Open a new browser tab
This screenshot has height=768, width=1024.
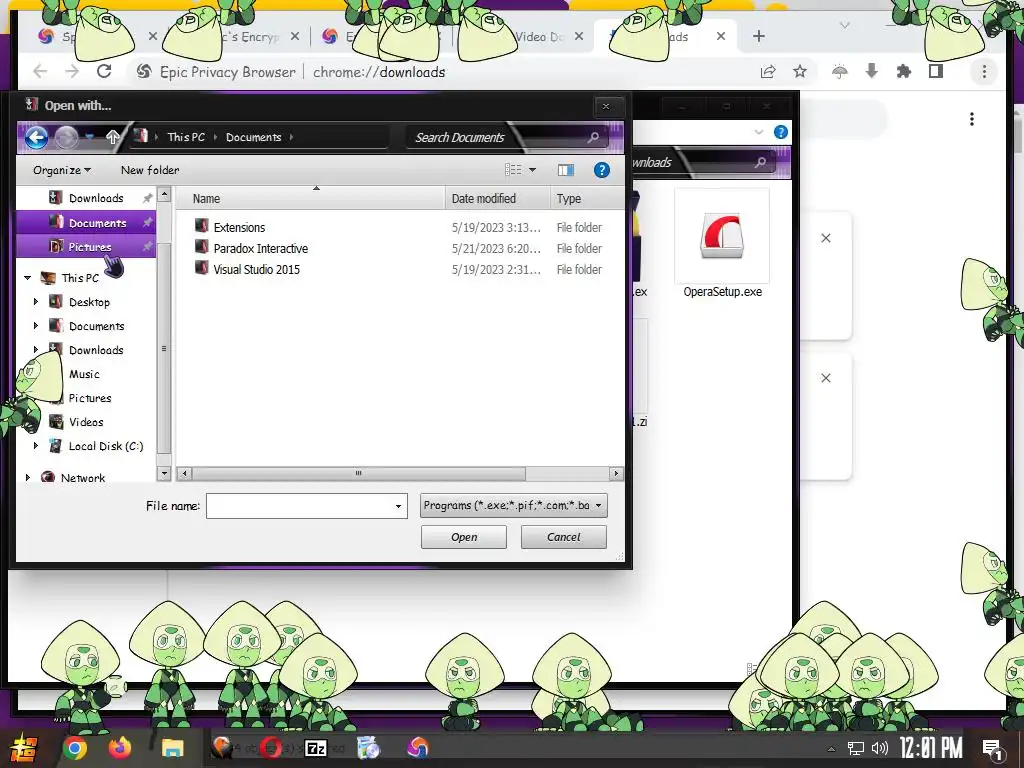[758, 37]
